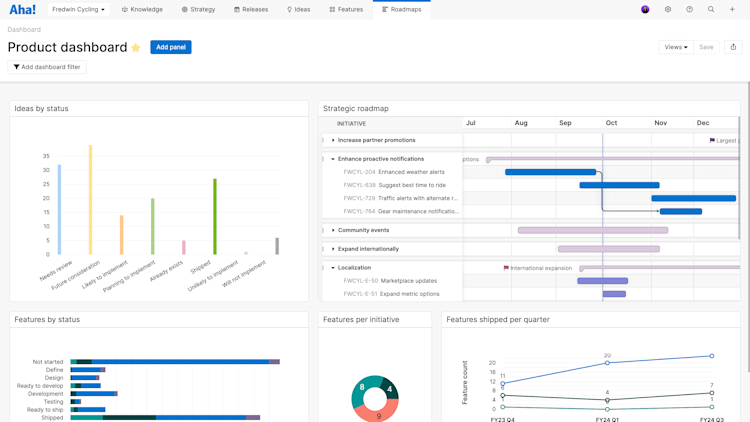Viewport: 750px width, 422px height.
Task: Click the Dashboard breadcrumb link
Action: click(24, 30)
